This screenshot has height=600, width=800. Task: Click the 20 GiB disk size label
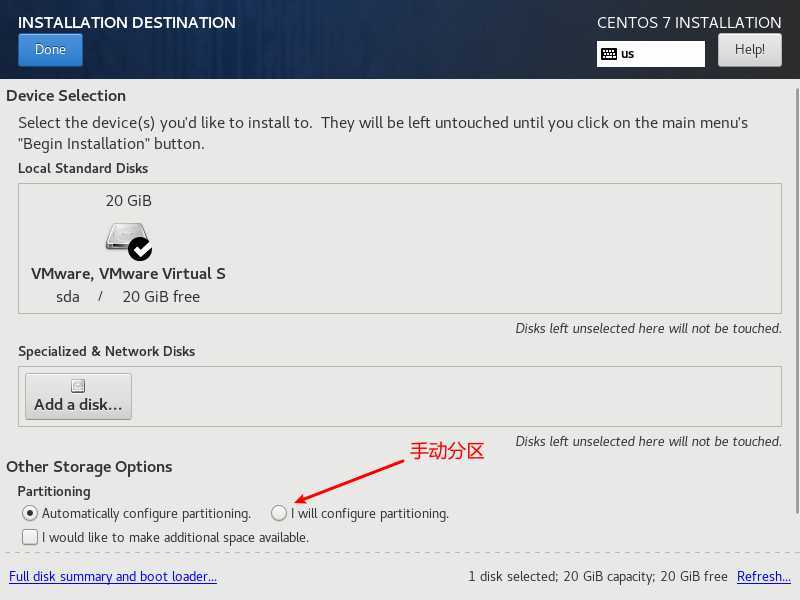[x=129, y=201]
